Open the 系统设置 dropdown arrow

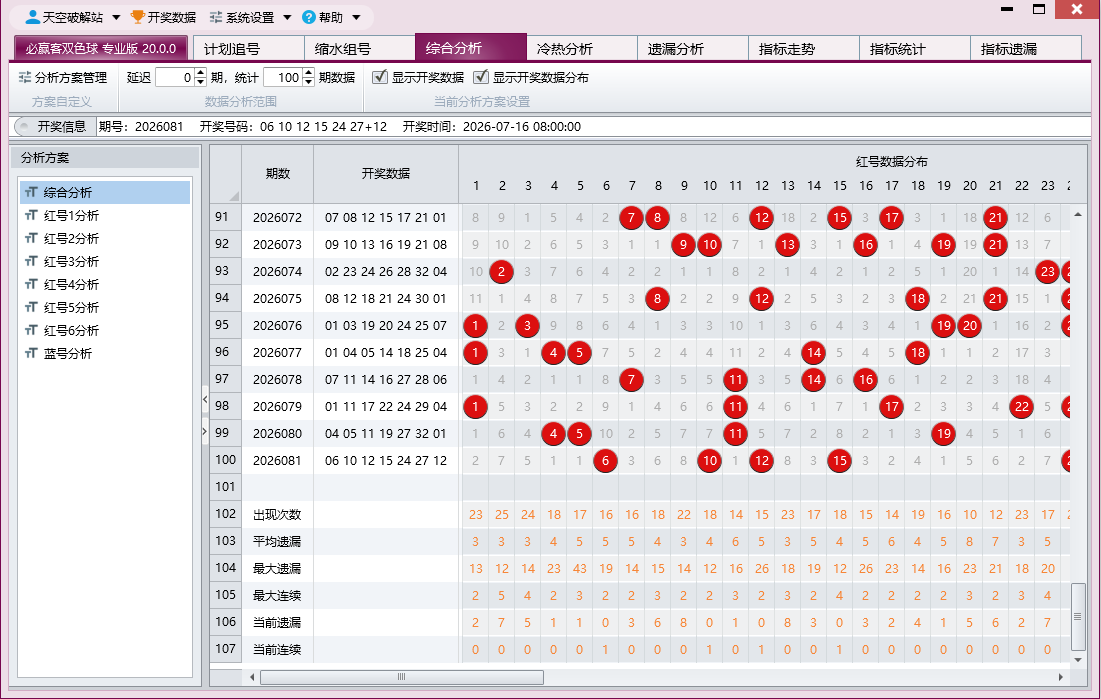[287, 17]
